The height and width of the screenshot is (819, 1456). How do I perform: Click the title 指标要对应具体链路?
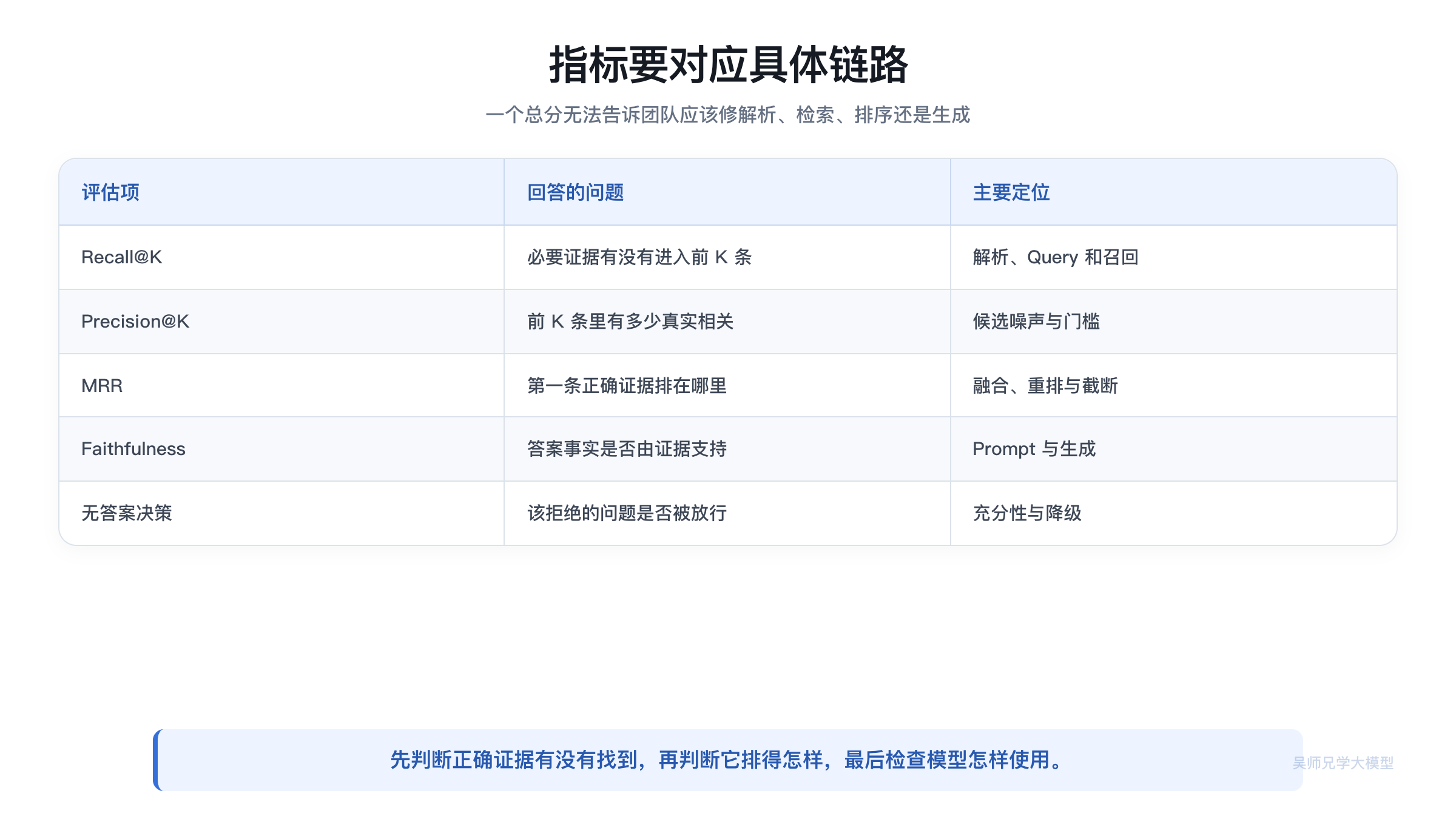[728, 65]
